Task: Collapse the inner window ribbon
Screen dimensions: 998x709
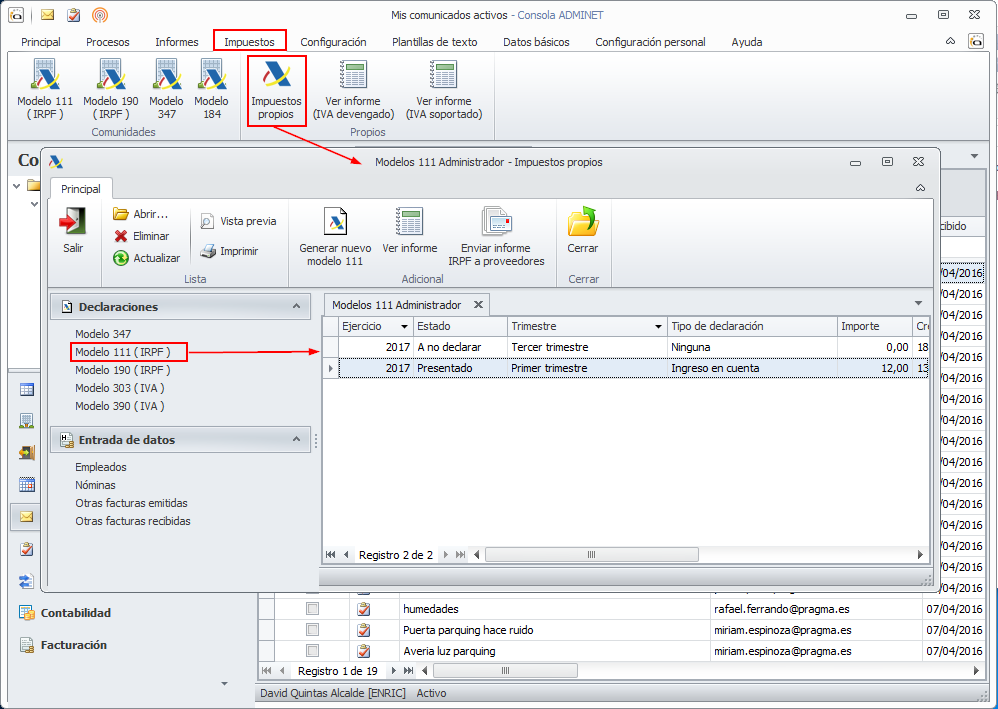Action: point(920,188)
